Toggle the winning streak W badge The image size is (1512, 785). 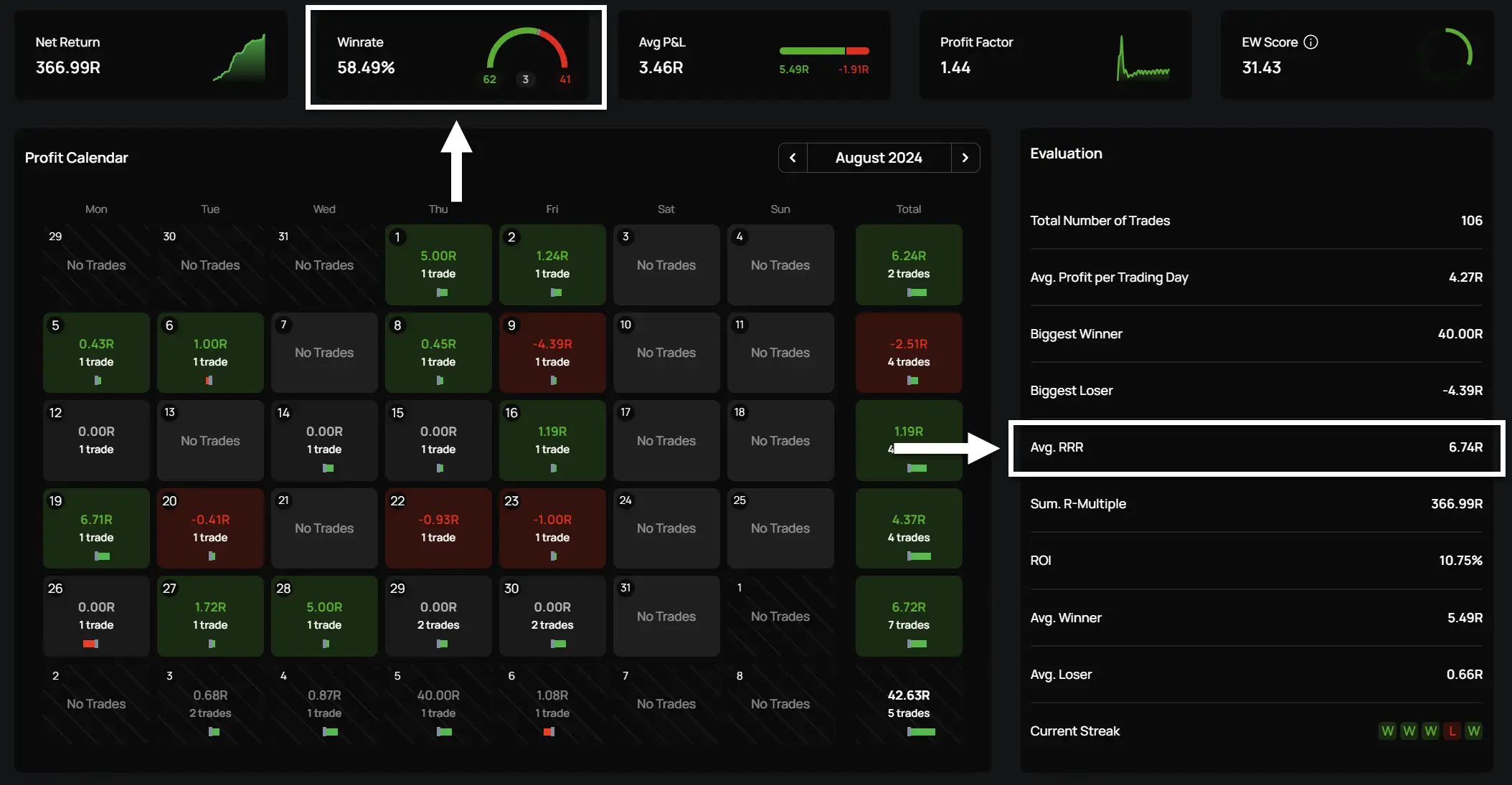1388,731
